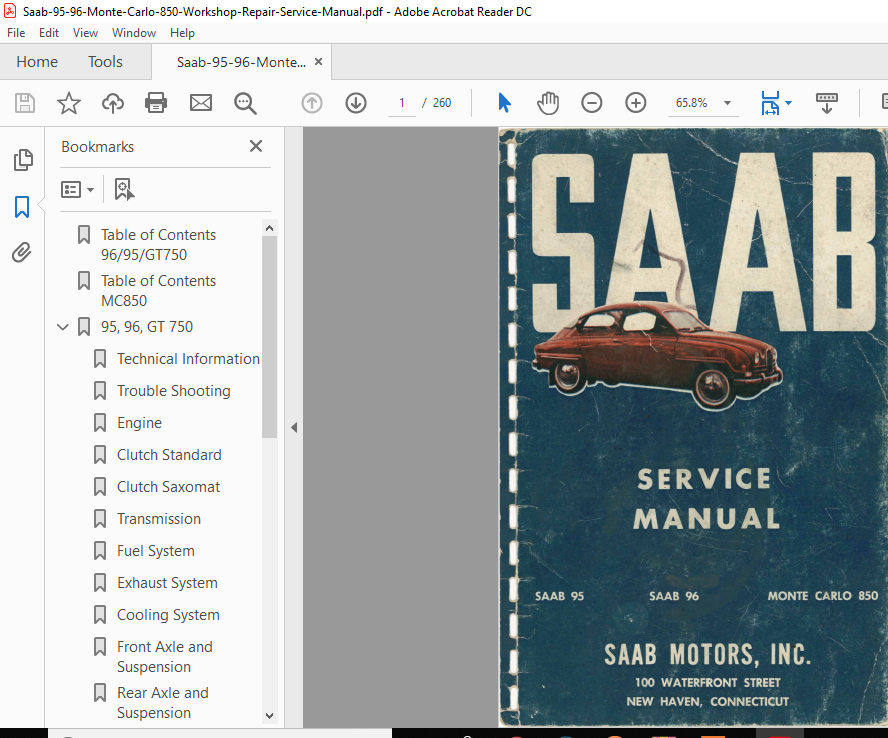Zoom out with the minus icon
Viewport: 888px width, 738px height.
pyautogui.click(x=591, y=103)
